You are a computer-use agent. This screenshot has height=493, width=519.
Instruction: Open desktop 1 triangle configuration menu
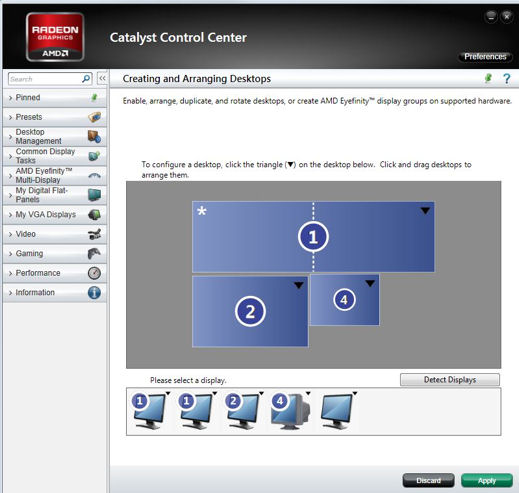(x=425, y=211)
